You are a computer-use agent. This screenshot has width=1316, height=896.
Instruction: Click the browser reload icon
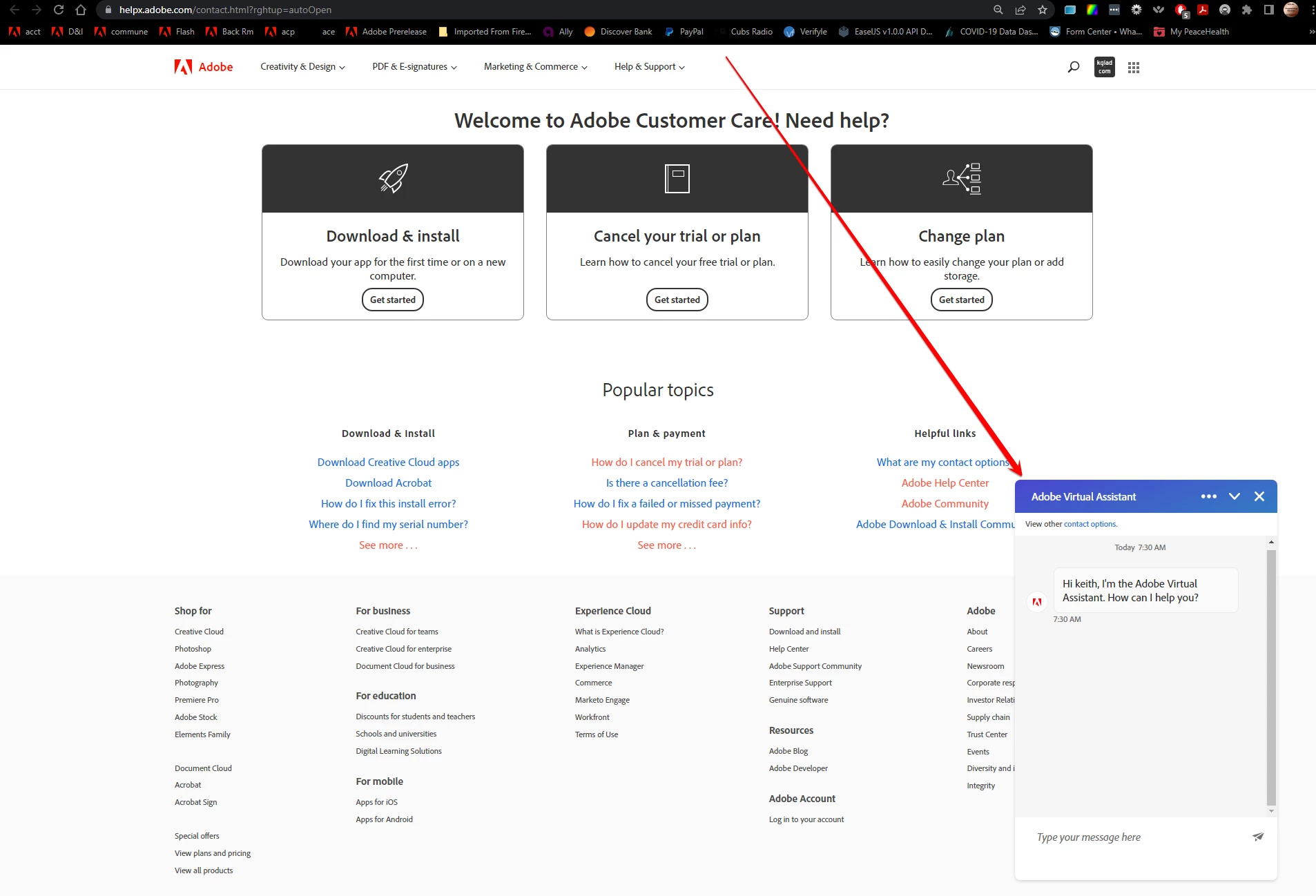59,10
